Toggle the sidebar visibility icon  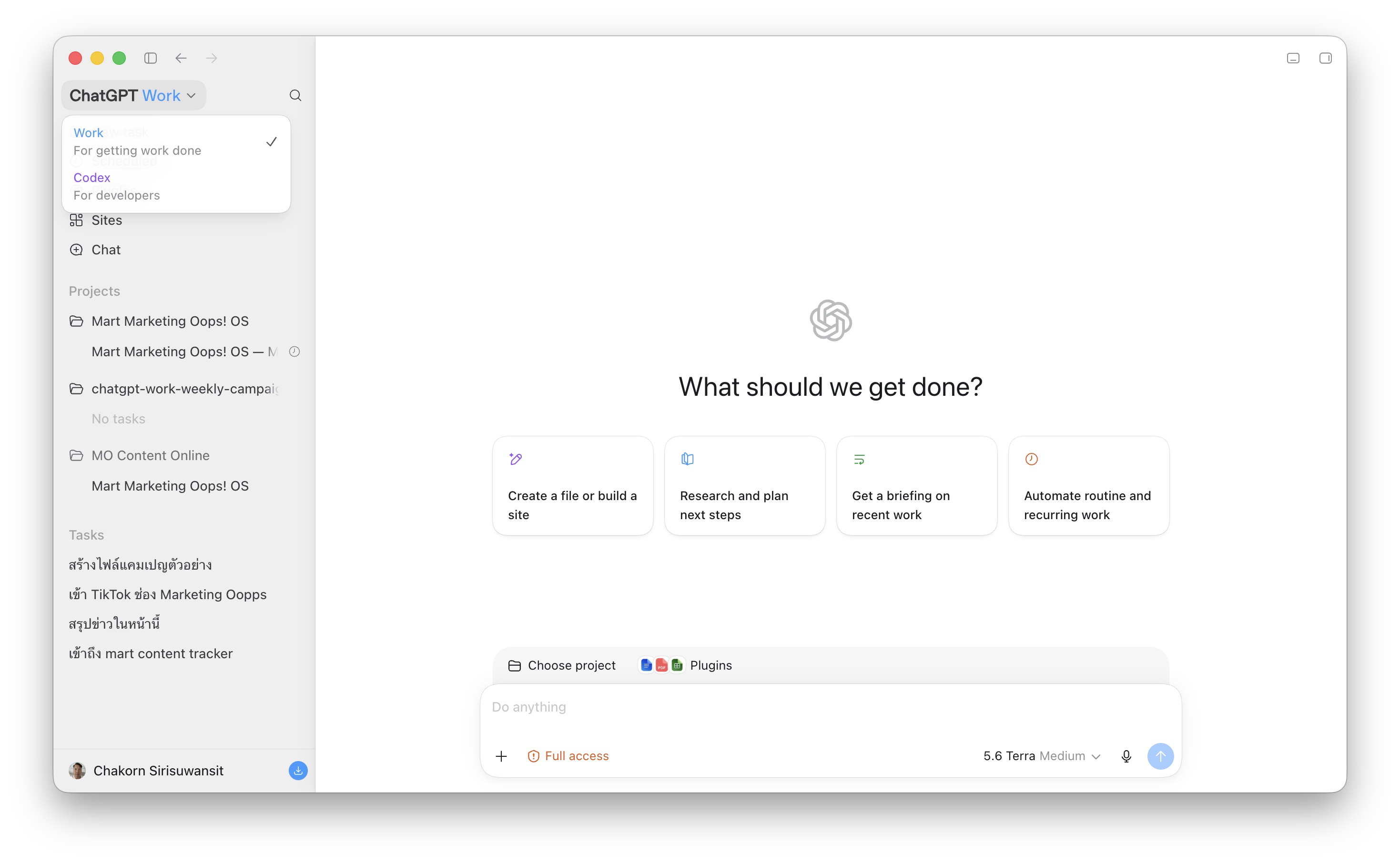pyautogui.click(x=150, y=58)
